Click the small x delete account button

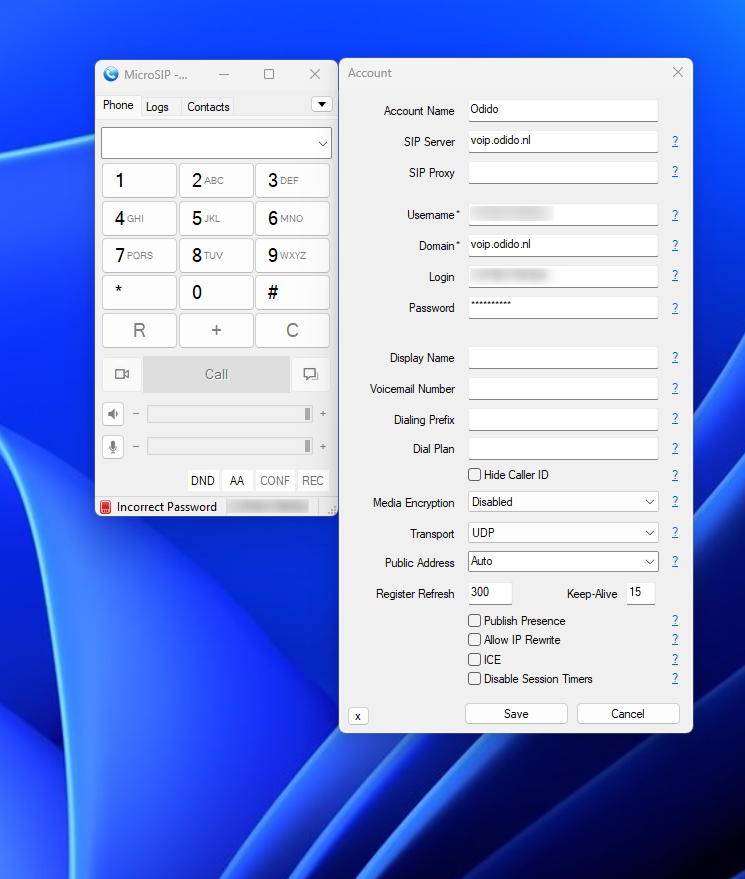(358, 716)
